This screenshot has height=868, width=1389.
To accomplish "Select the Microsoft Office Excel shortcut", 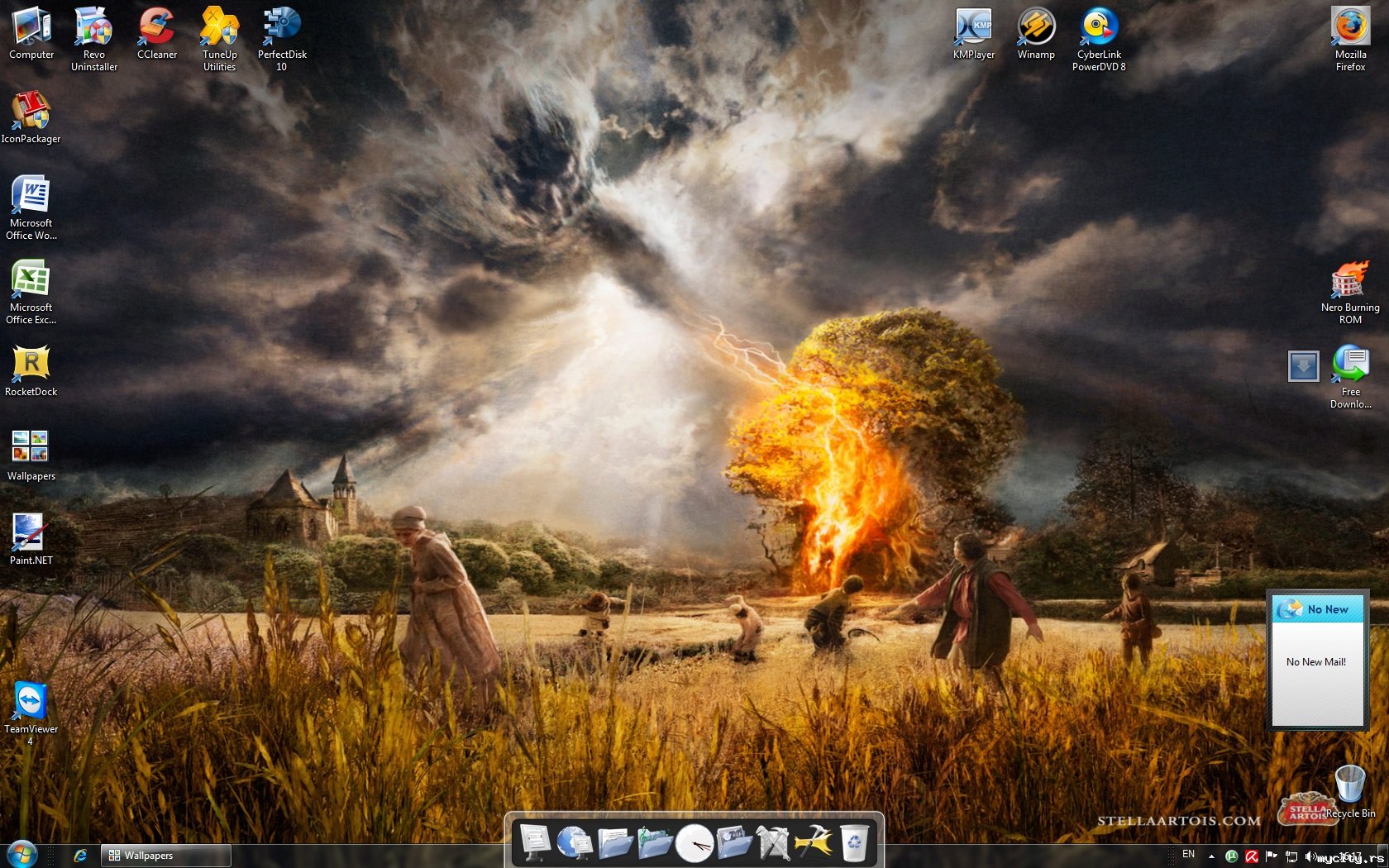I will (x=31, y=292).
